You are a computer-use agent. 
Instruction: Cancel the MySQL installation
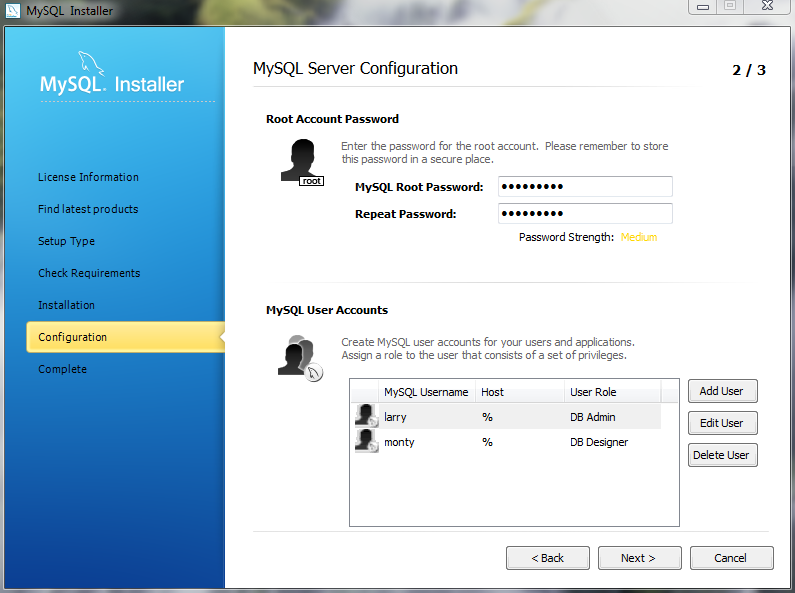pos(732,558)
